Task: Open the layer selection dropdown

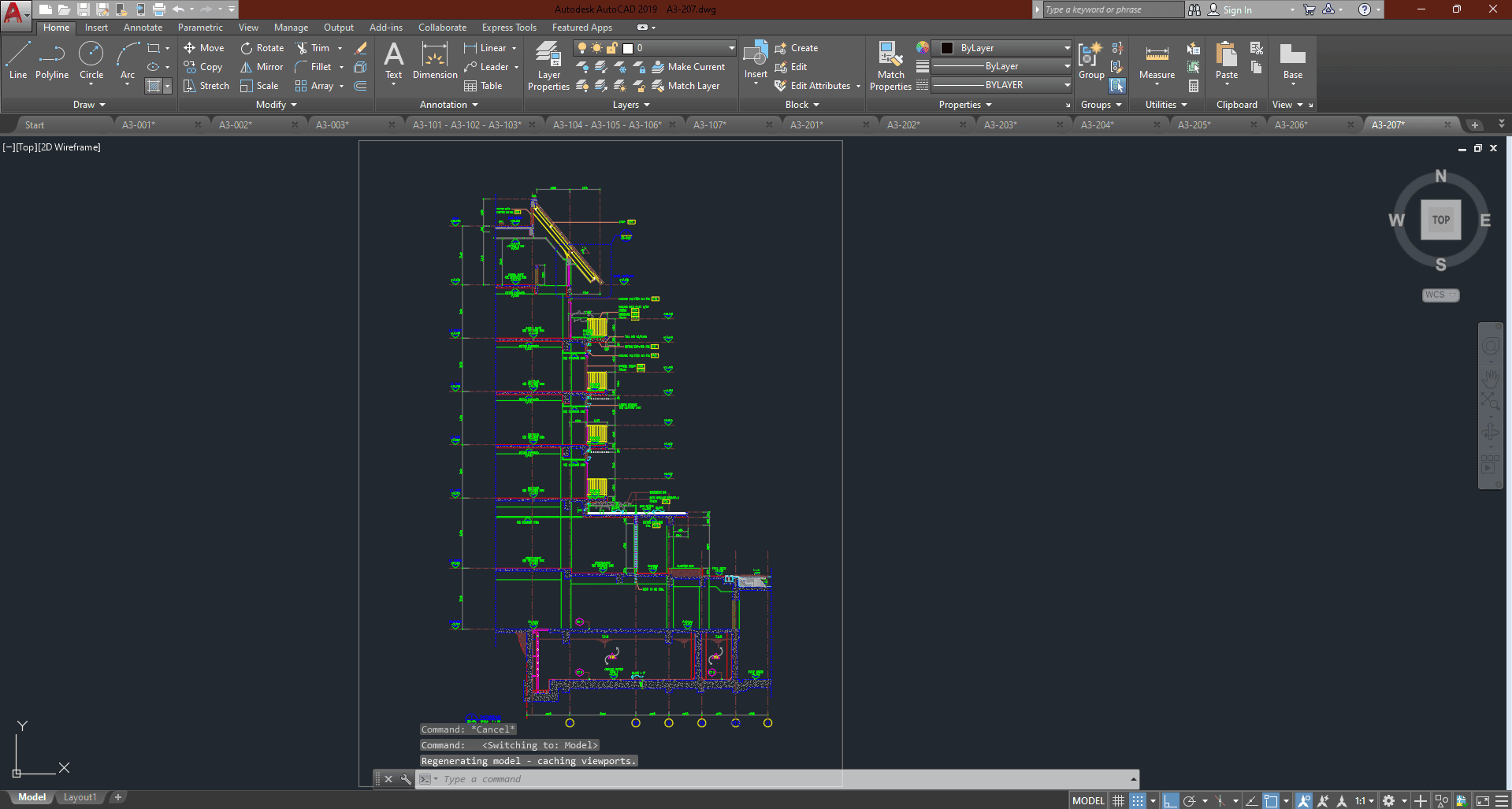Action: pyautogui.click(x=731, y=48)
